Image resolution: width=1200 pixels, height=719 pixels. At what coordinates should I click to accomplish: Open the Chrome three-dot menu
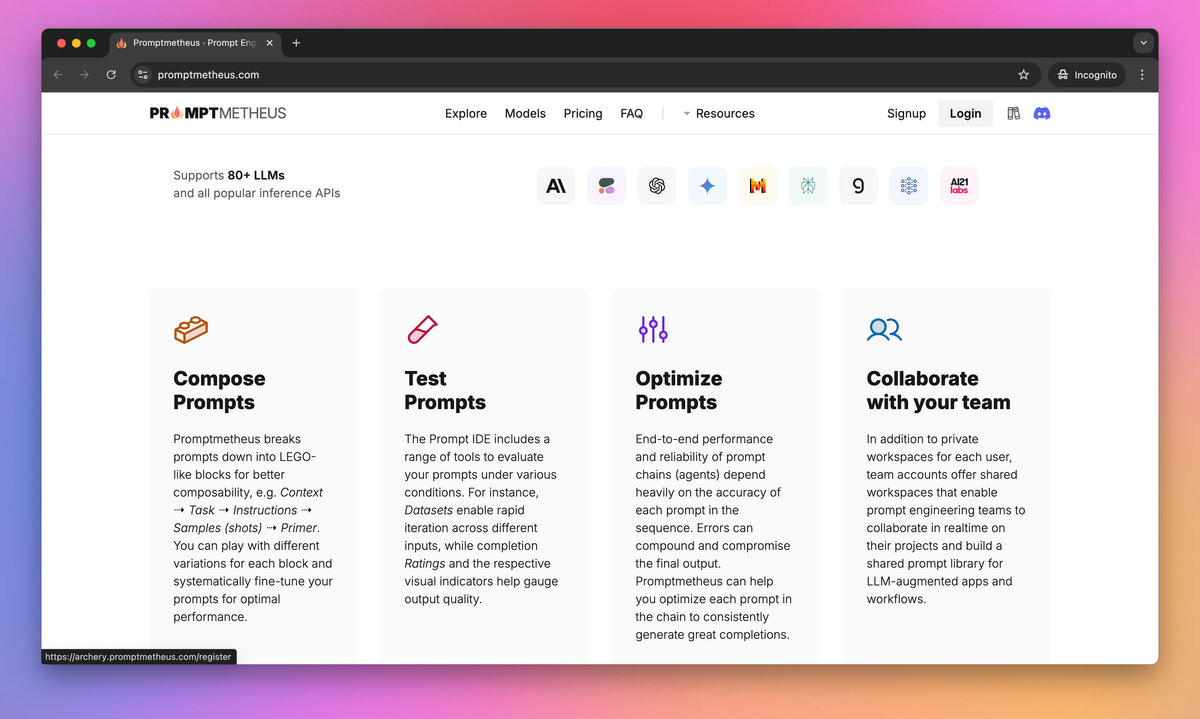[1142, 75]
